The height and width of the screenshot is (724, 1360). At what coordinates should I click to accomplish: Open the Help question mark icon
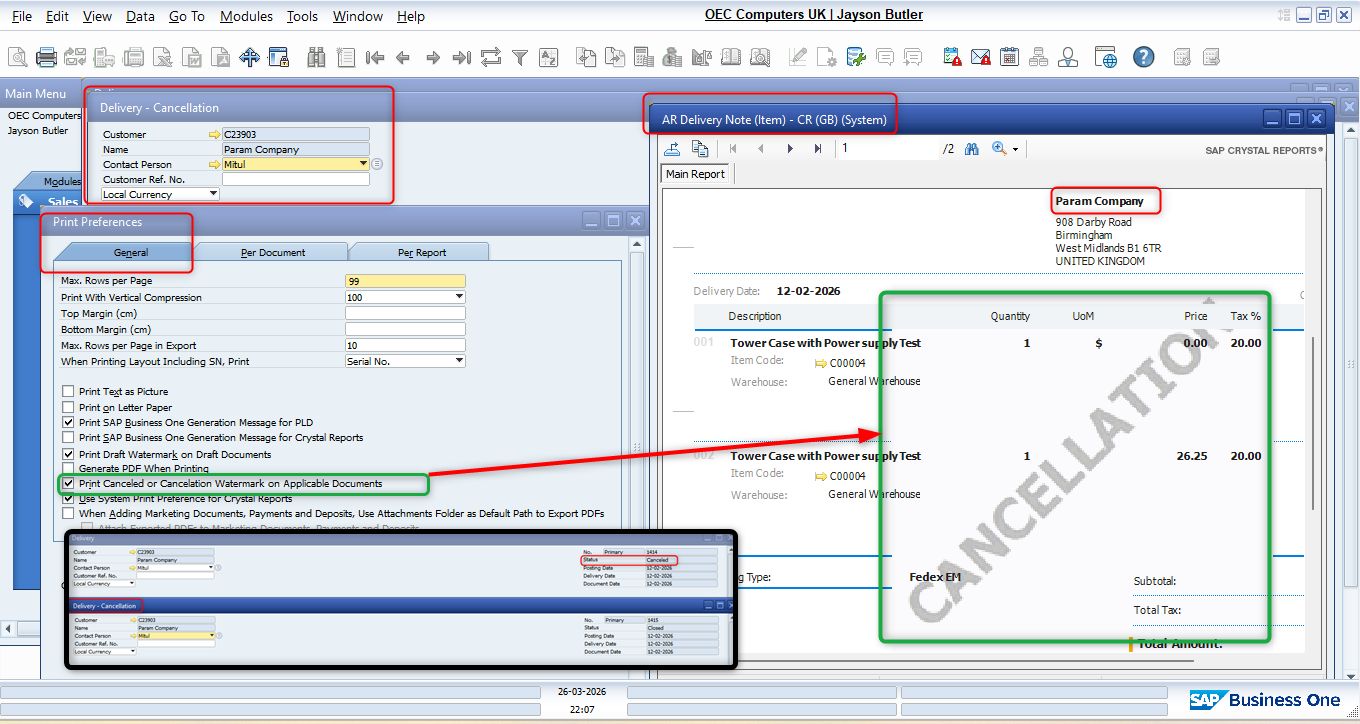[x=1143, y=57]
